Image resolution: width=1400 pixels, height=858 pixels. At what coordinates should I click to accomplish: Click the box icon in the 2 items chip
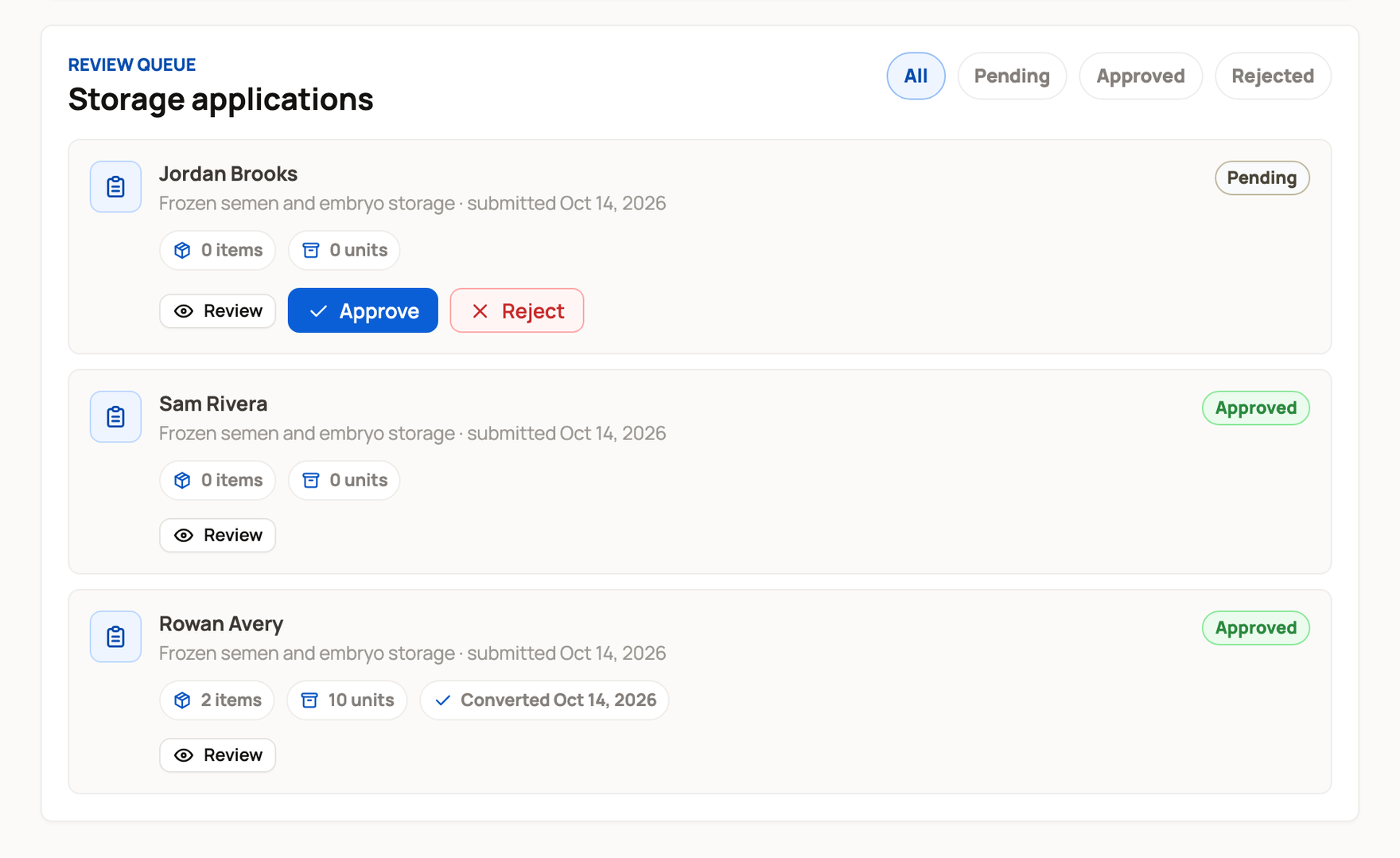pos(182,700)
